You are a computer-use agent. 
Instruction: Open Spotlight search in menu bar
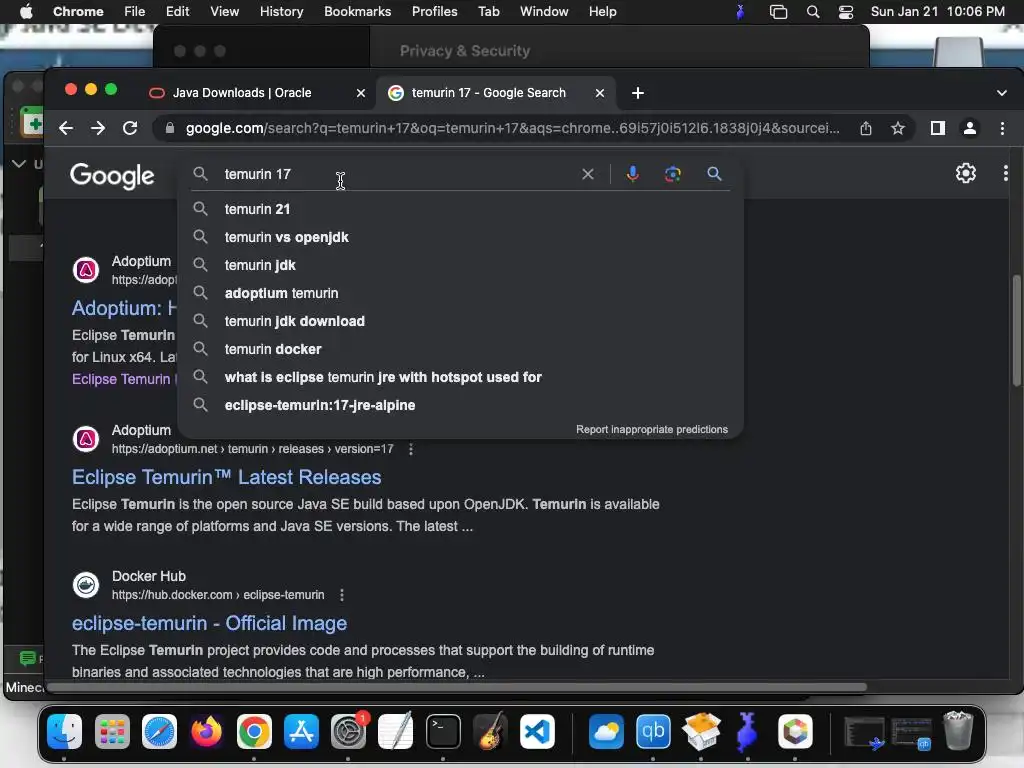(813, 12)
